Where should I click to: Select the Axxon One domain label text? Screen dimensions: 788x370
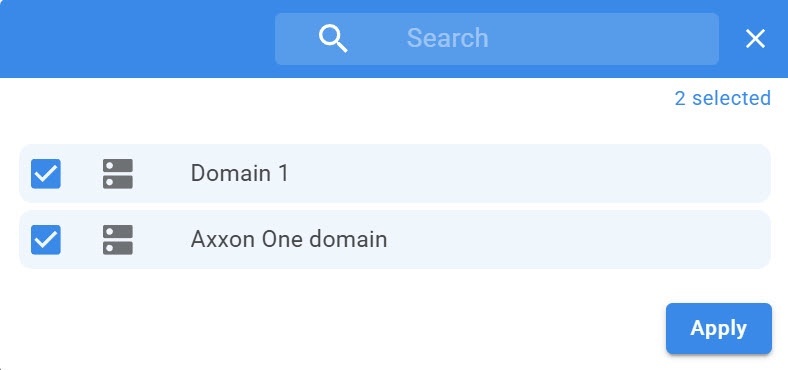pyautogui.click(x=289, y=239)
